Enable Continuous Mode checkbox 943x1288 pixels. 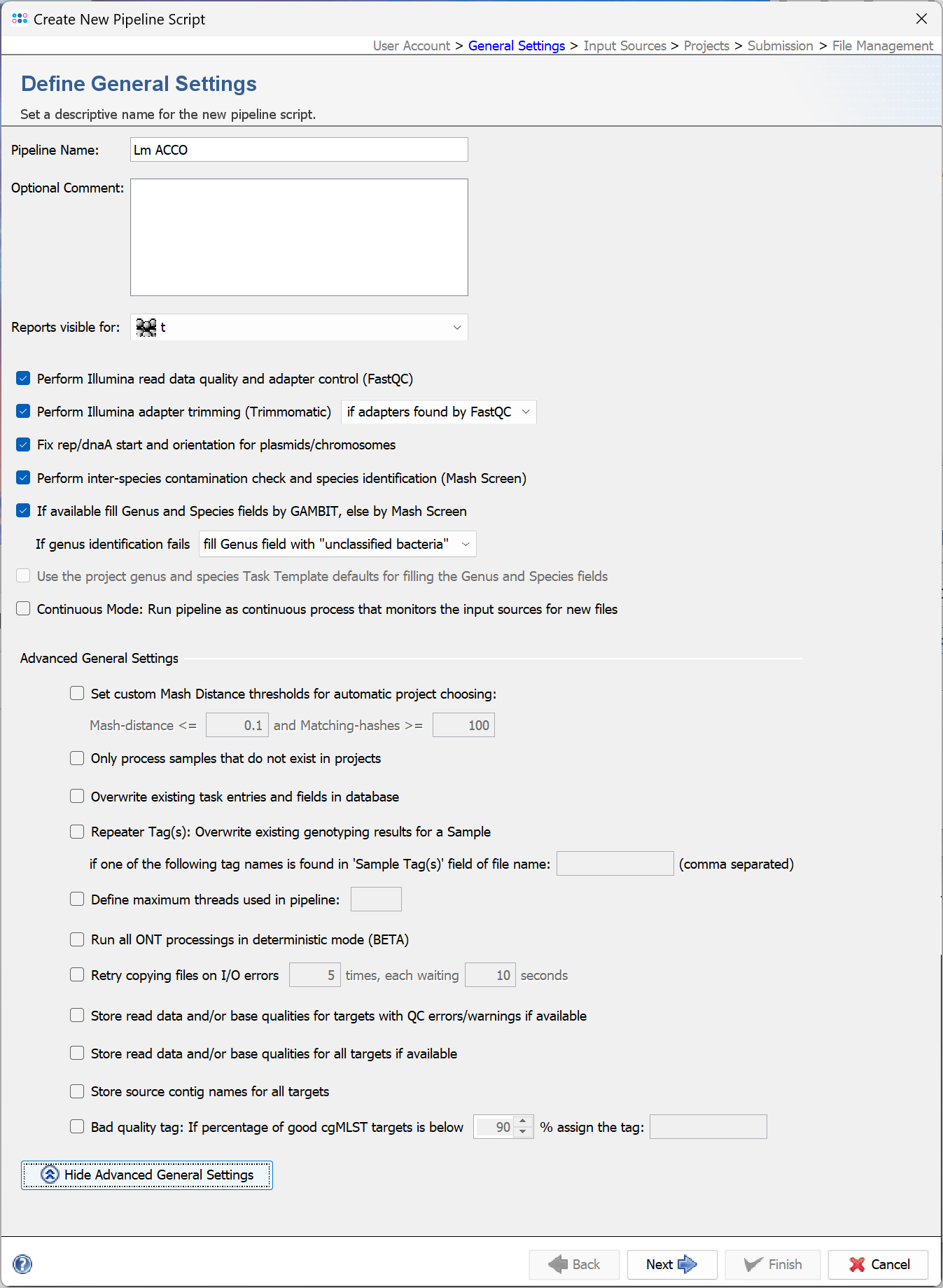pos(24,609)
